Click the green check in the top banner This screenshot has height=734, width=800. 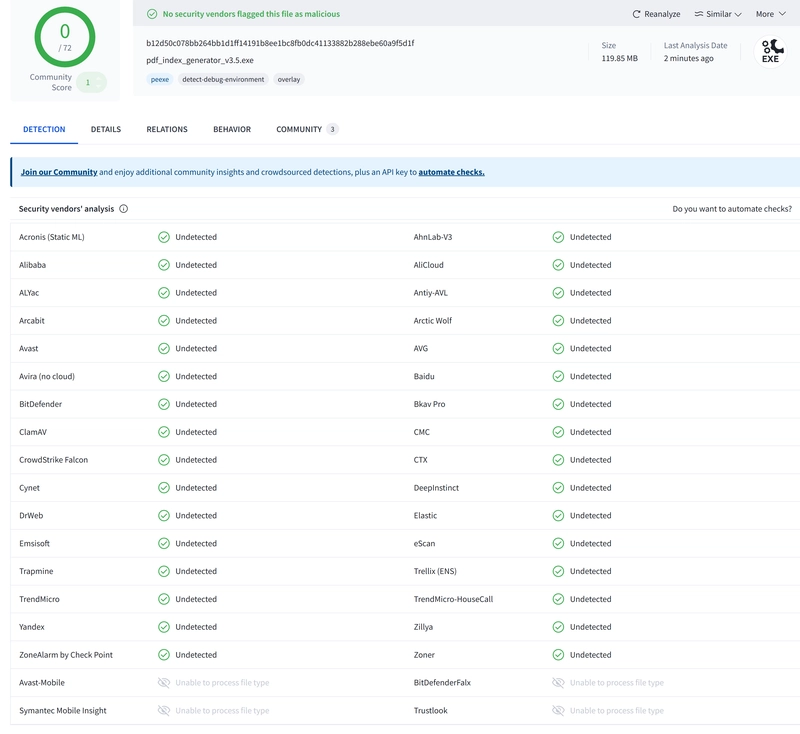pos(152,14)
